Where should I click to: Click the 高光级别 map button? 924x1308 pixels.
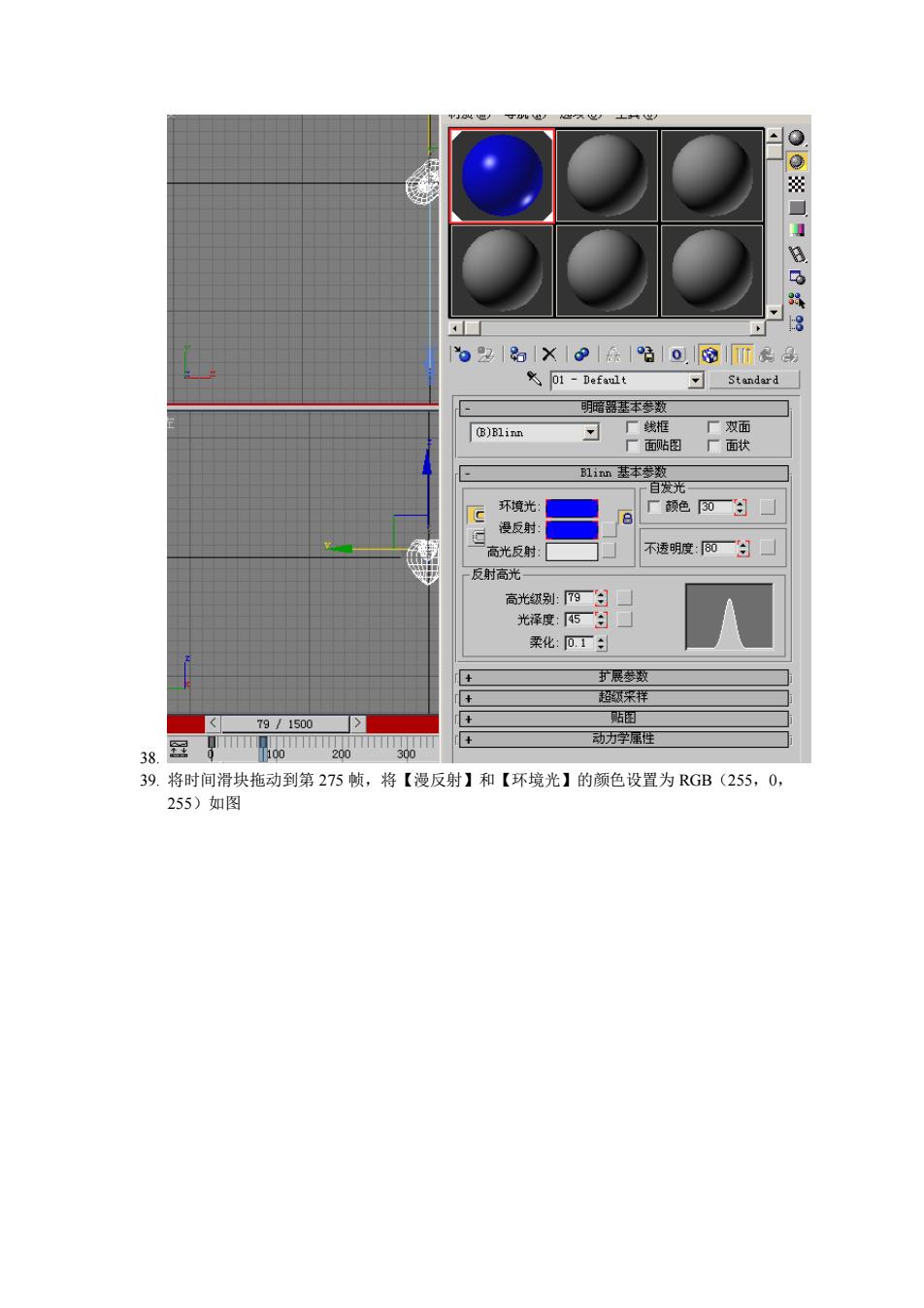pyautogui.click(x=625, y=598)
